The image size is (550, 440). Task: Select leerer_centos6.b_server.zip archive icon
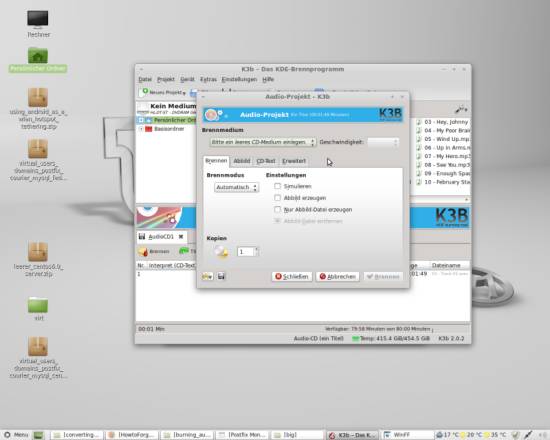38,252
